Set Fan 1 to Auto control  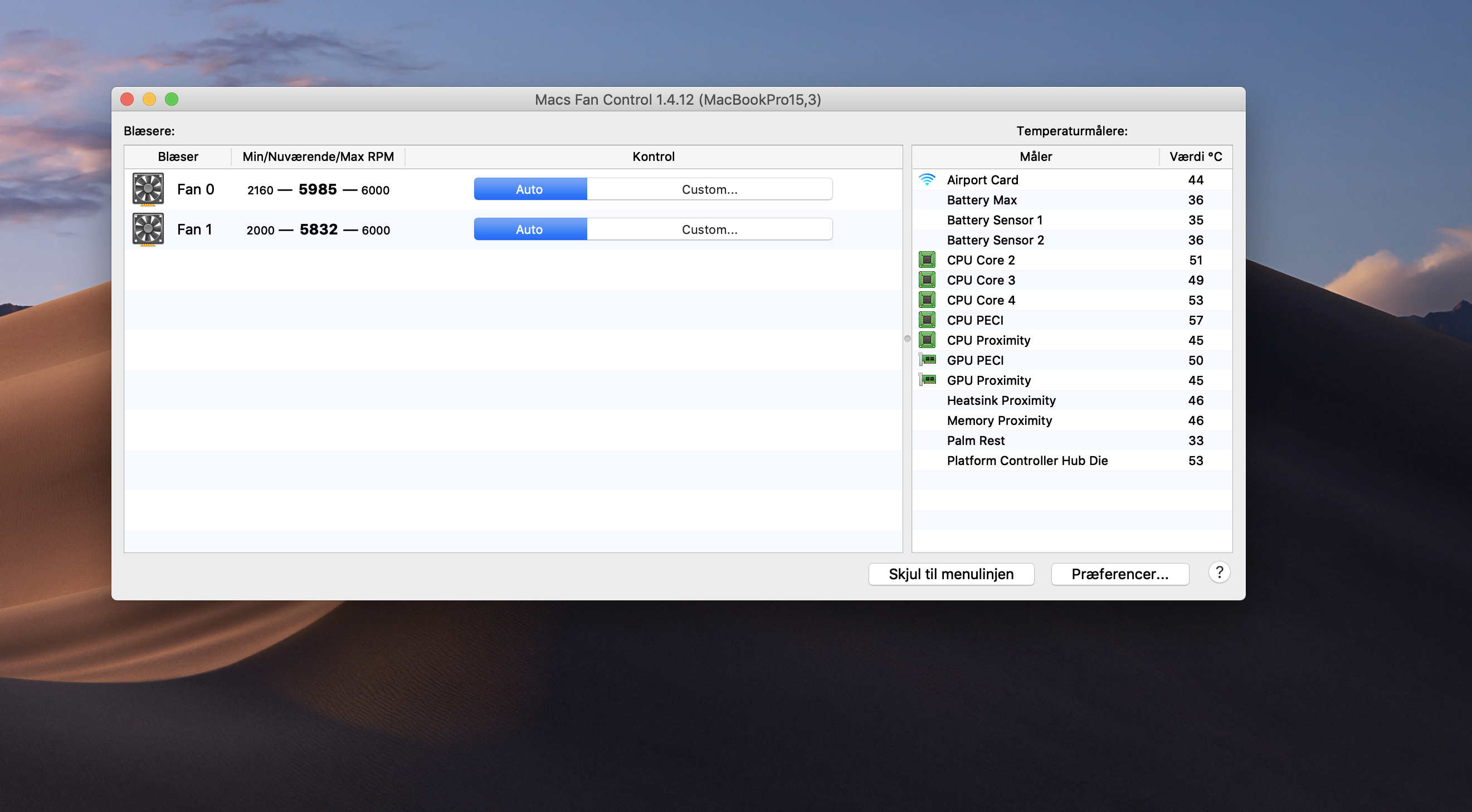point(530,229)
